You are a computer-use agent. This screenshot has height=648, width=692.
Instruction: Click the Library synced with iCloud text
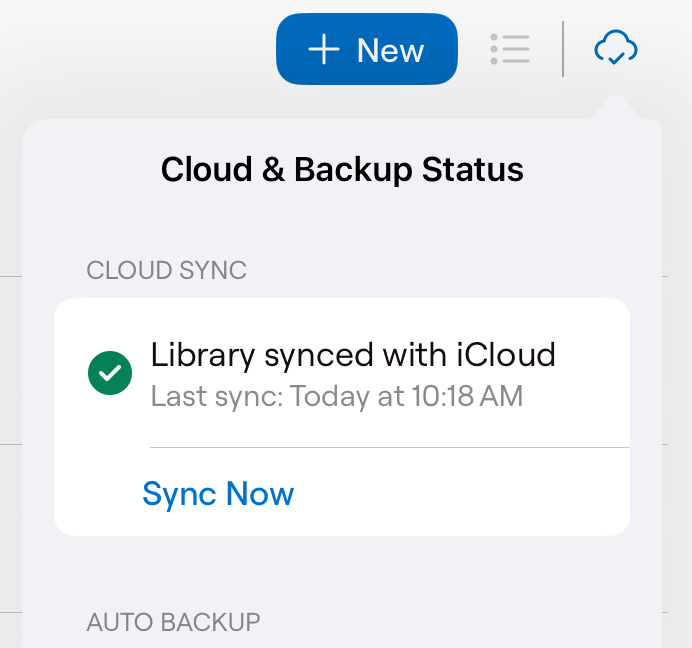352,355
